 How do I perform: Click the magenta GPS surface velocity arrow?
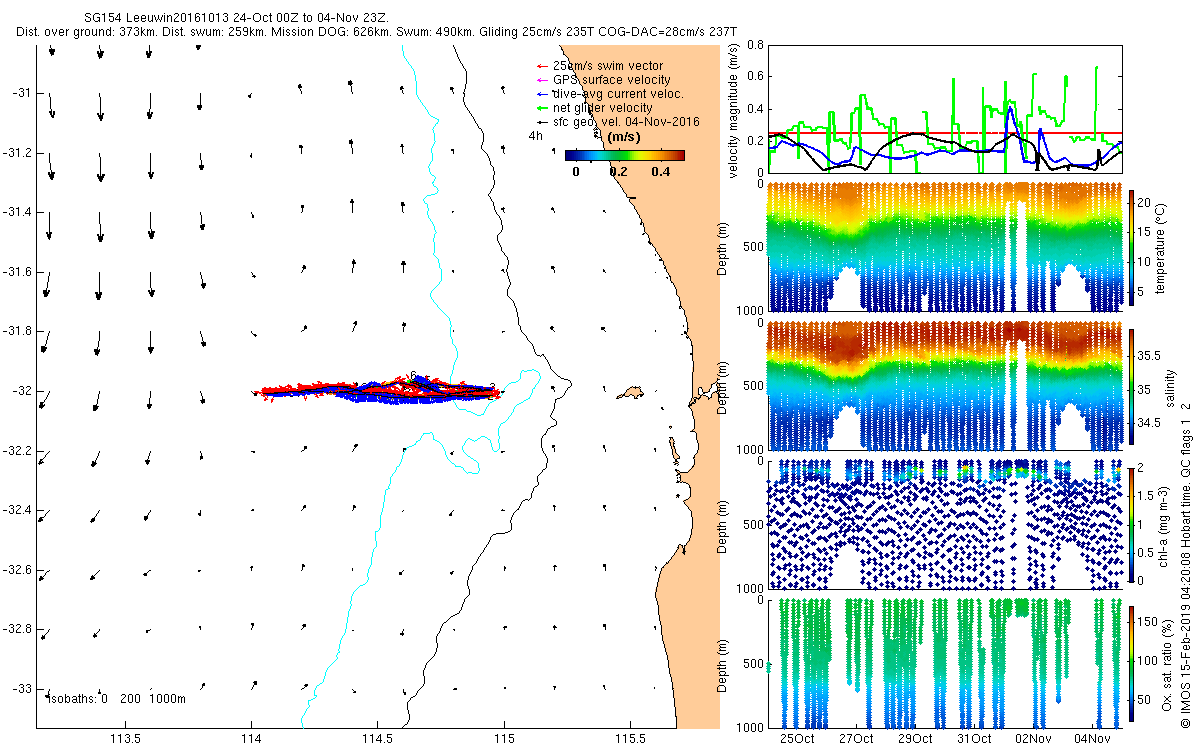coord(542,80)
